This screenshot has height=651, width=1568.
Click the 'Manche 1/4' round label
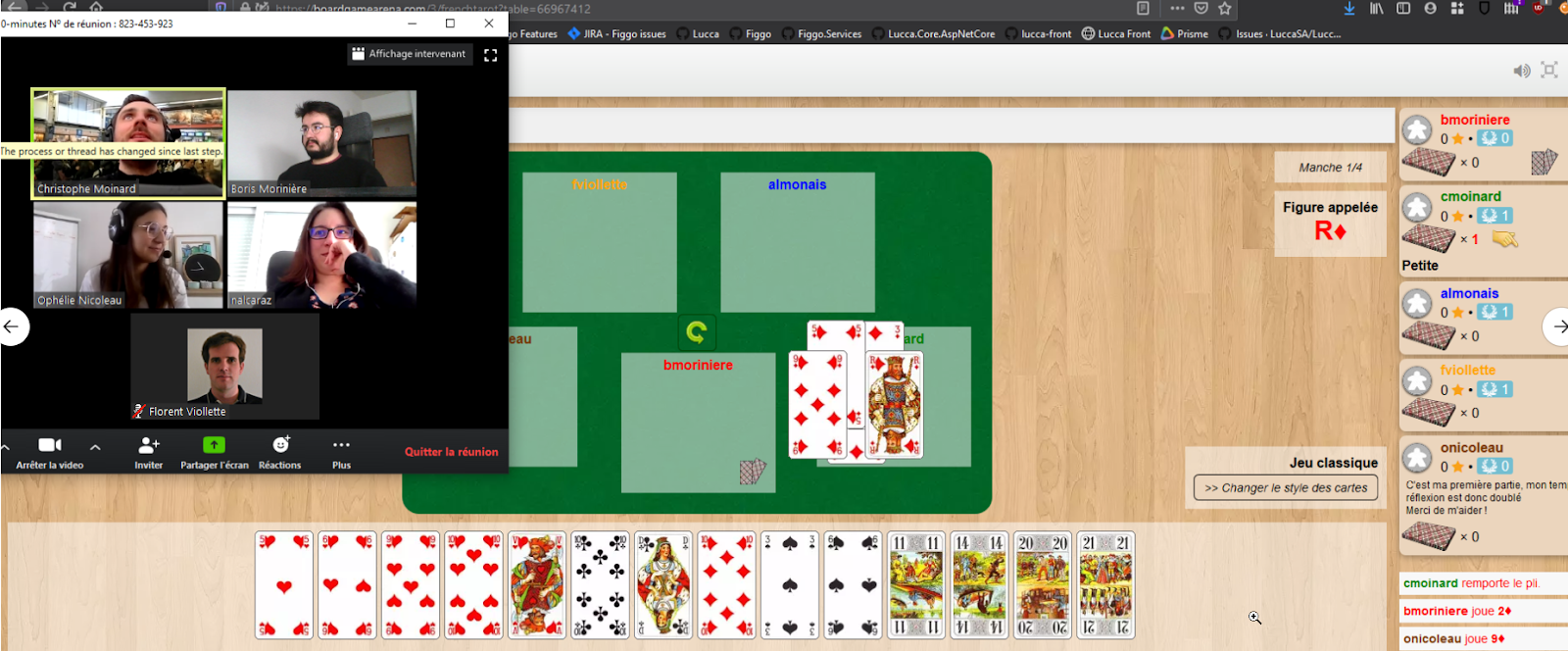[x=1330, y=168]
